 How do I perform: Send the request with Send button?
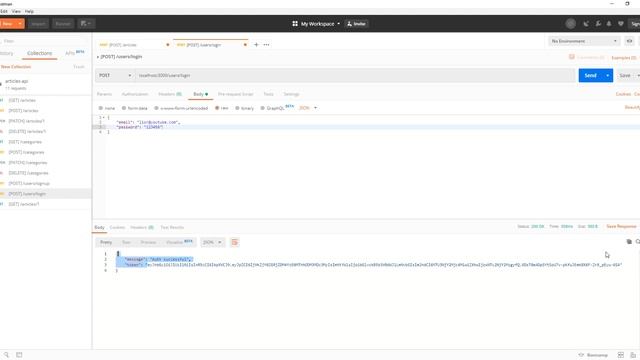coord(591,76)
